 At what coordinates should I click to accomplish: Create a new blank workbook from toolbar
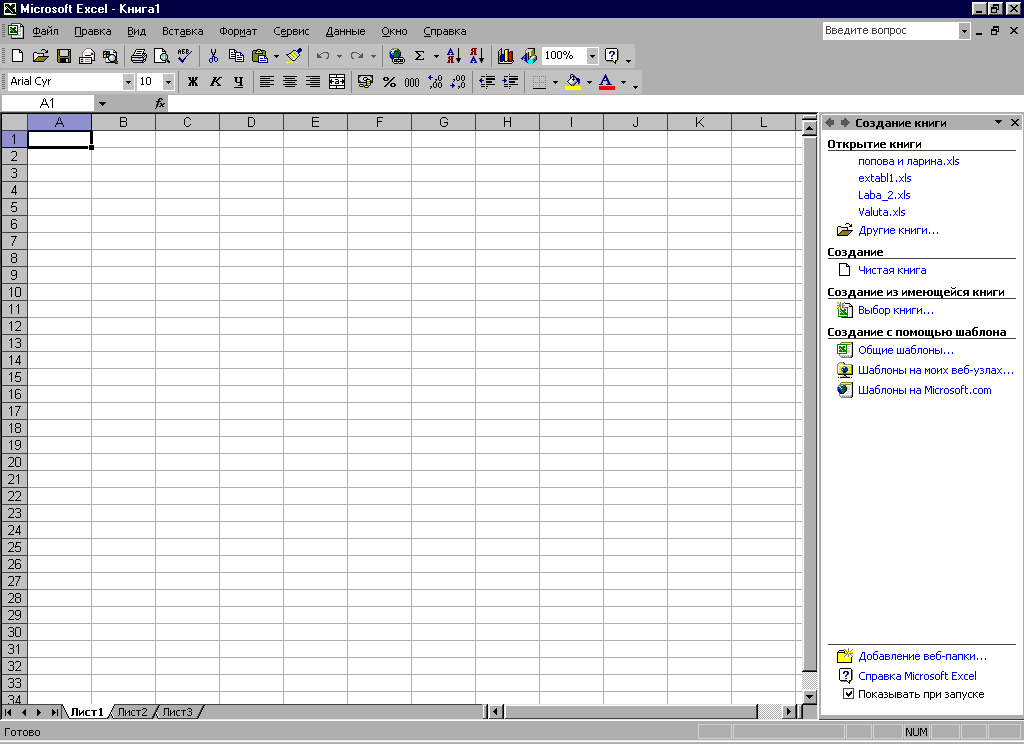pos(18,56)
